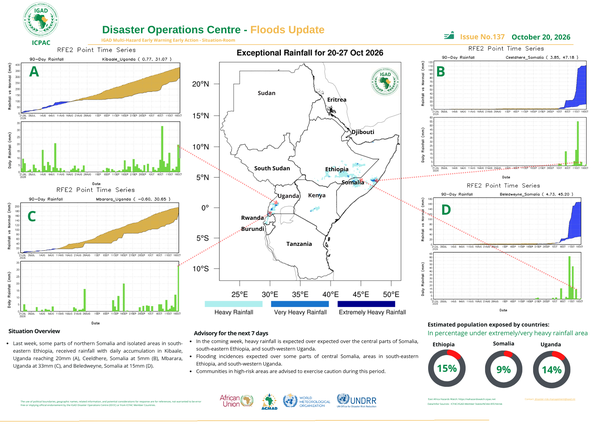Click the Mbarara daily rainfall bar chart
Screen dimensions: 600x424
99,287
